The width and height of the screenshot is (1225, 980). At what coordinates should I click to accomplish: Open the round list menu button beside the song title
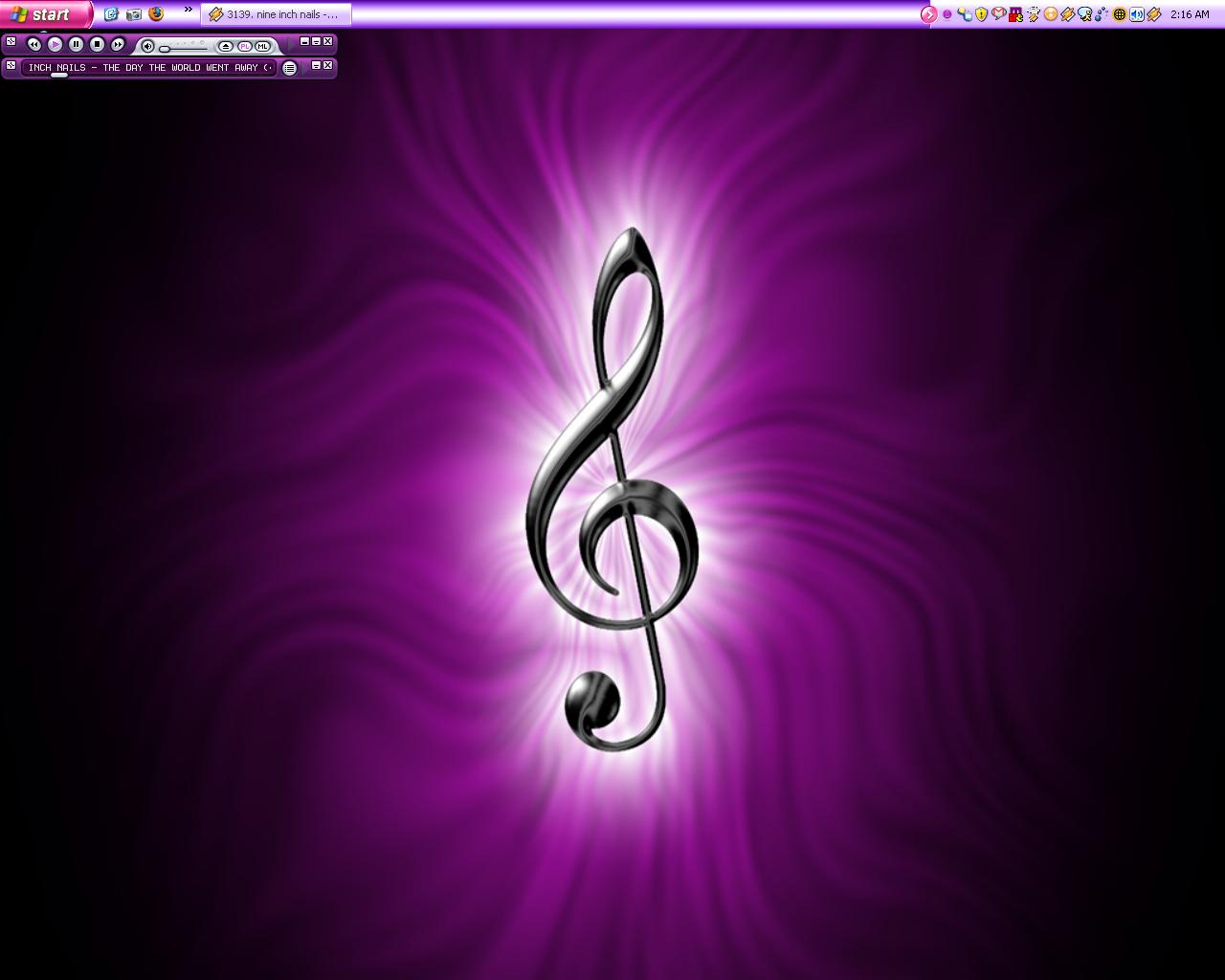[289, 68]
